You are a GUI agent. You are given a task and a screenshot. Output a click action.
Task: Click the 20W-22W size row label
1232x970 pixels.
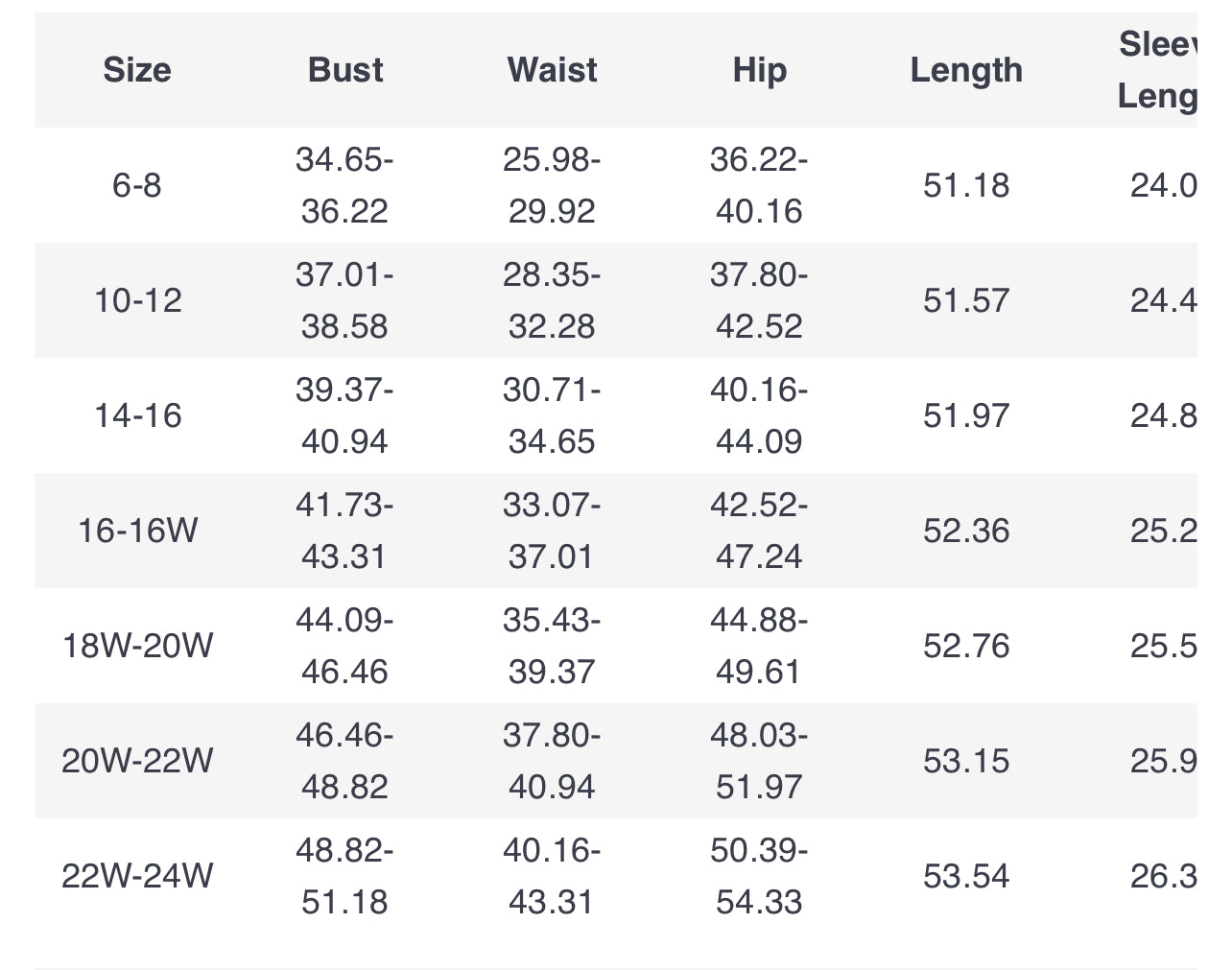pos(137,761)
